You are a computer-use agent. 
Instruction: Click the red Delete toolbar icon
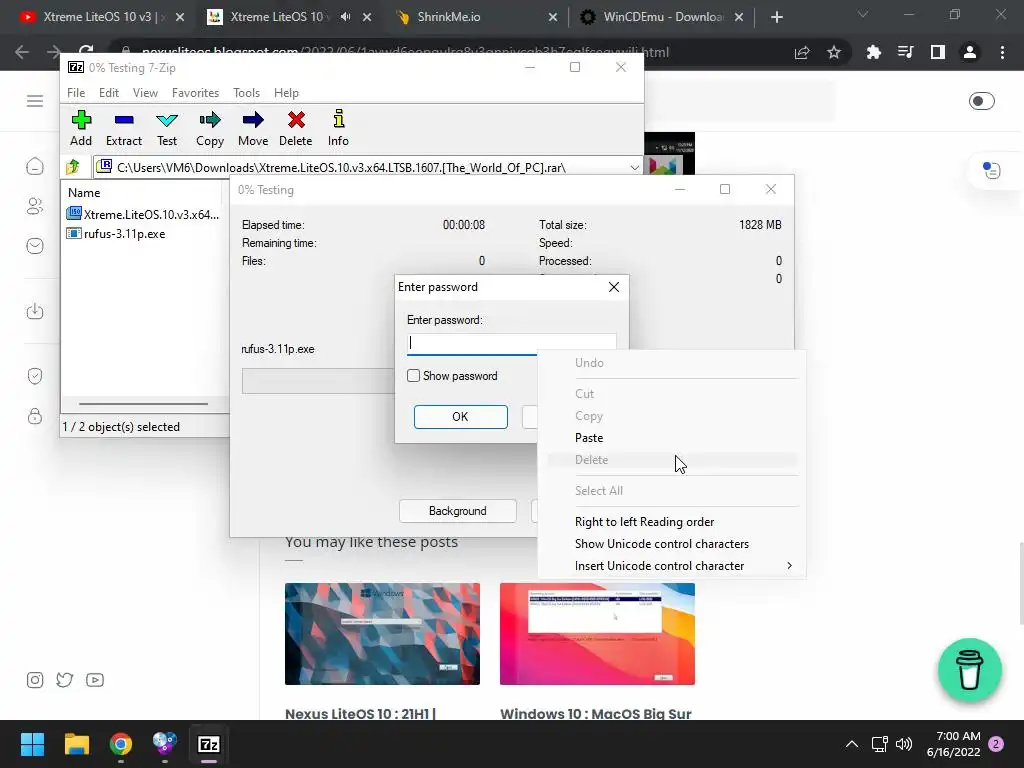point(296,129)
